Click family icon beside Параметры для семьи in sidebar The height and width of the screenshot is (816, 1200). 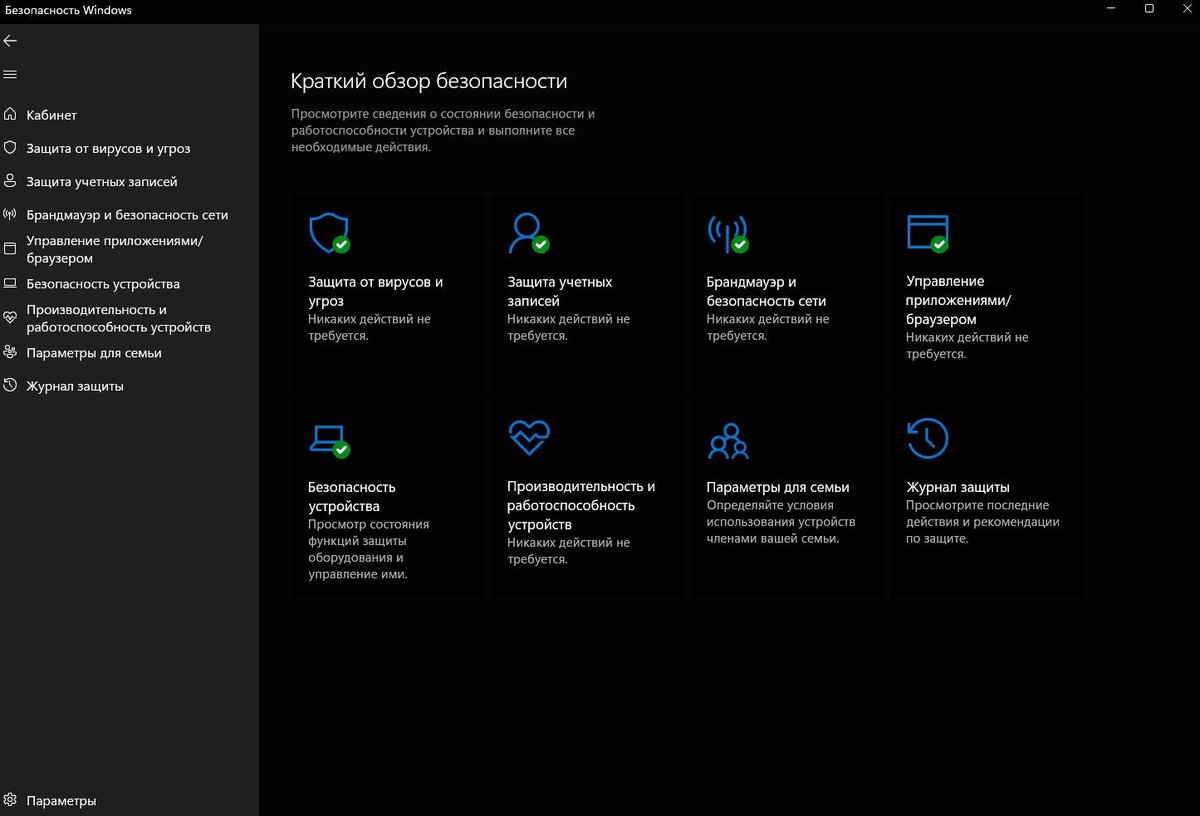tap(10, 352)
